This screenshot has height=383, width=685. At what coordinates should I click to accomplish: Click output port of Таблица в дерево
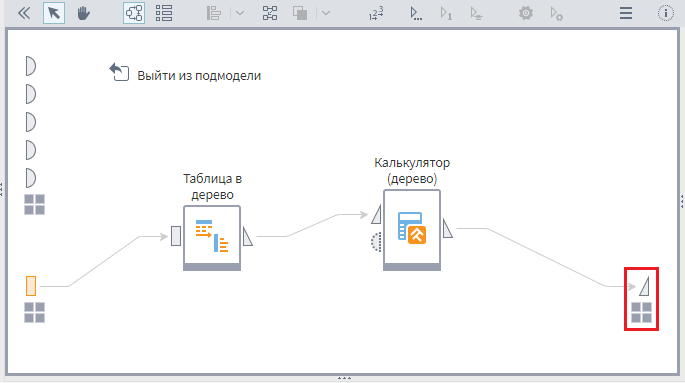coord(248,236)
